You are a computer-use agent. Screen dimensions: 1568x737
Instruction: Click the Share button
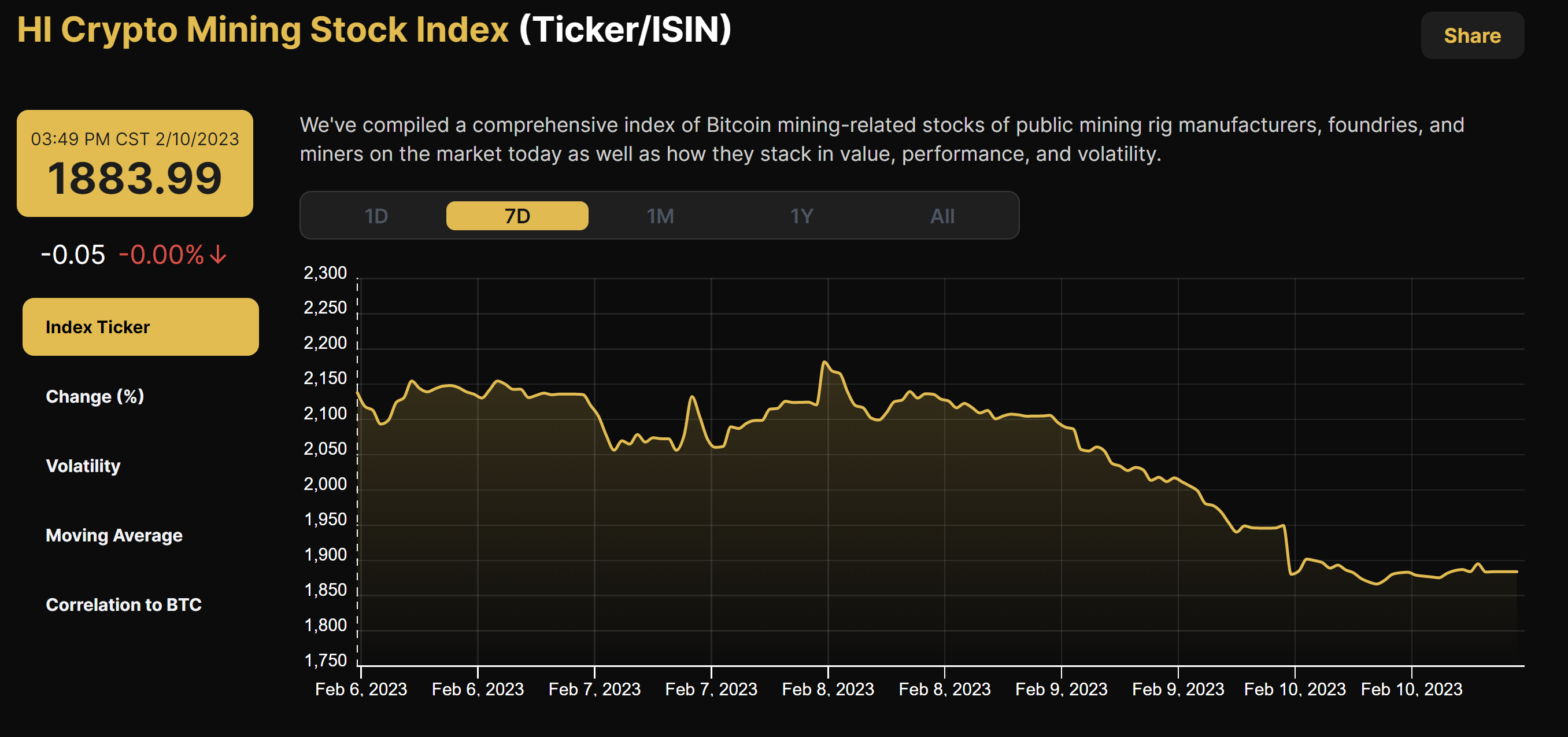[x=1472, y=35]
